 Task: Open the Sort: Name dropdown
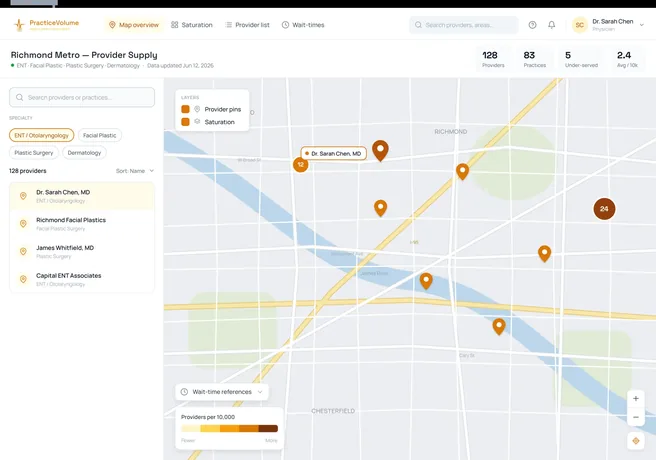click(135, 171)
